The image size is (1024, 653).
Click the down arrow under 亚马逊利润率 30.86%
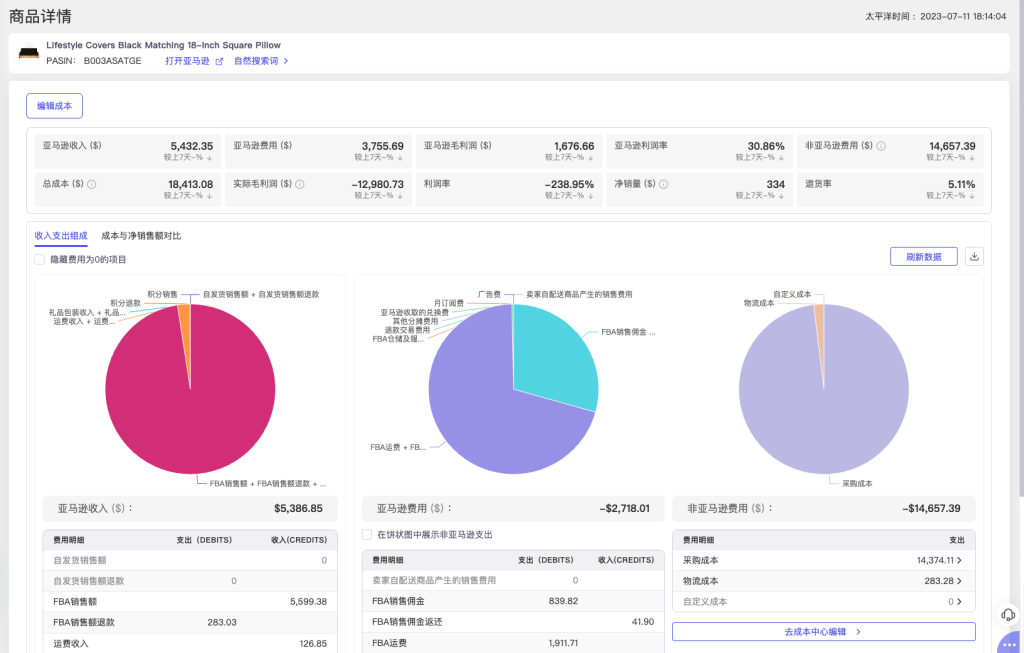click(782, 157)
